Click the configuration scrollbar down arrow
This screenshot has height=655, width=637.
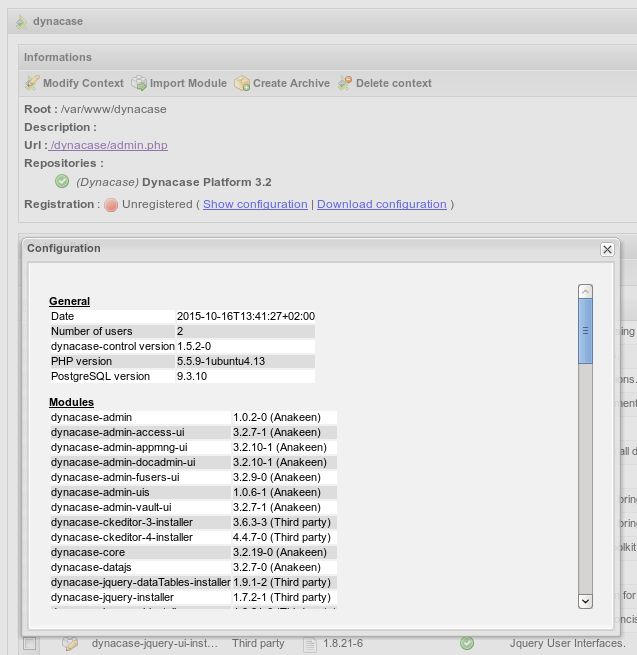click(x=585, y=601)
